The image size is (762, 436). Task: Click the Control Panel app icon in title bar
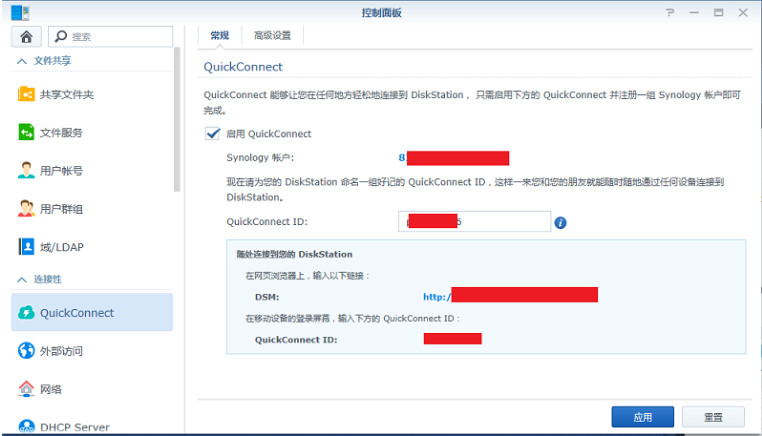20,12
